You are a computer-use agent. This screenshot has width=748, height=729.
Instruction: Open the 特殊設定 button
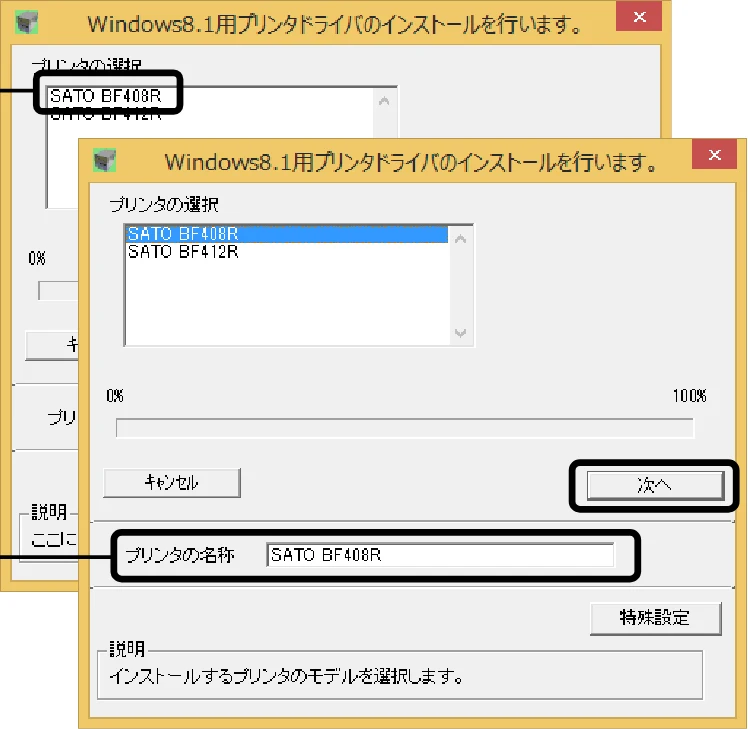pyautogui.click(x=655, y=619)
